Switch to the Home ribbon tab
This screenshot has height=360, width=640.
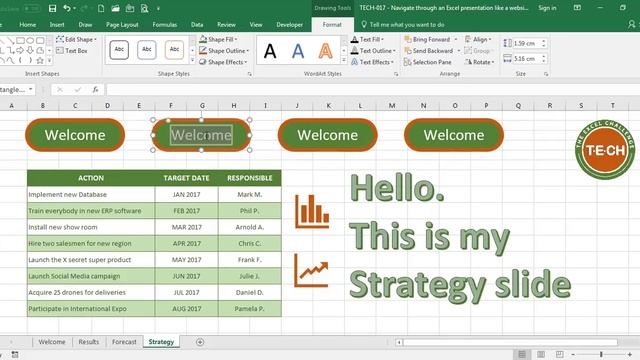point(27,24)
